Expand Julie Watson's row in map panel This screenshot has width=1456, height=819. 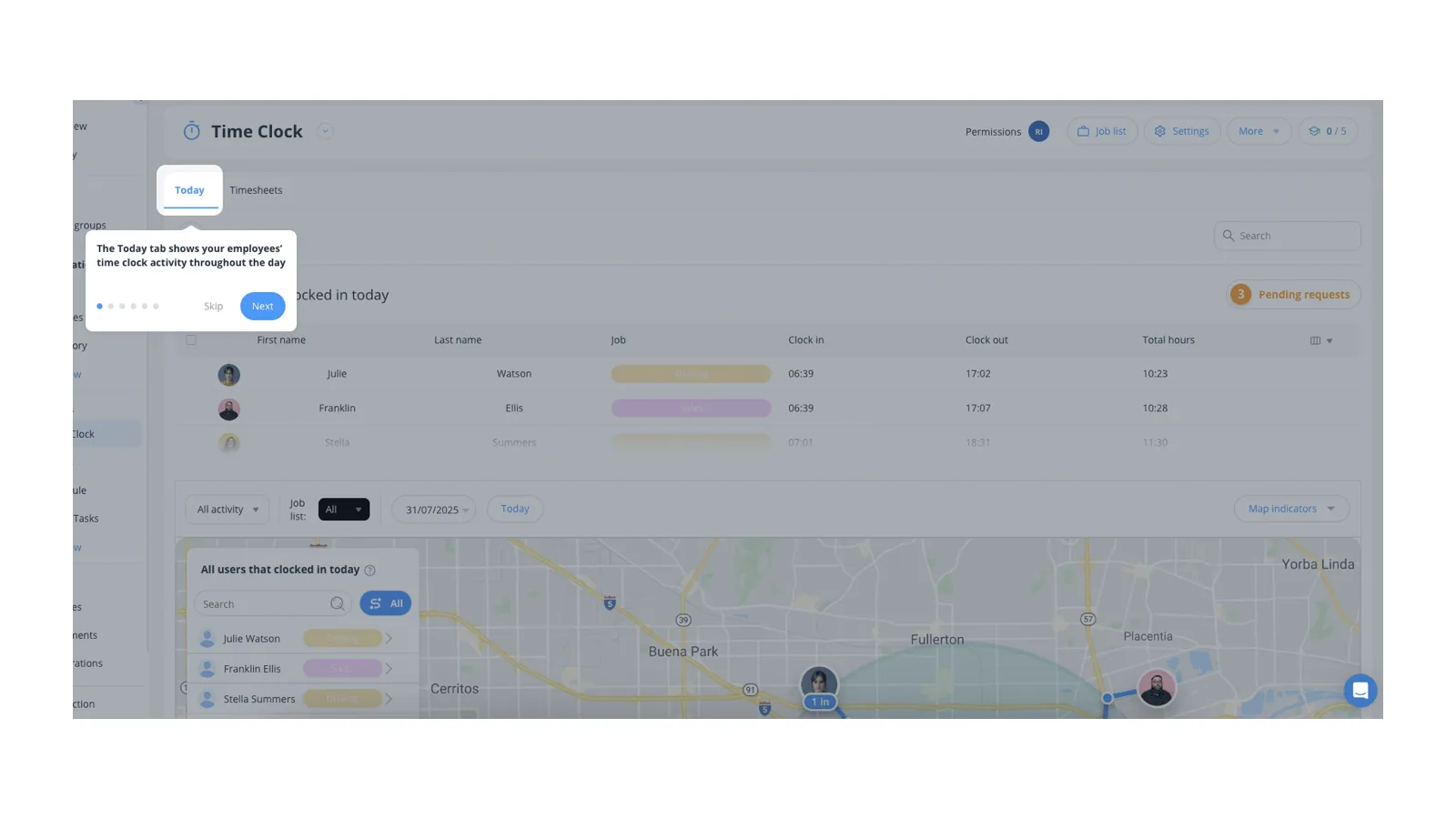pyautogui.click(x=389, y=639)
